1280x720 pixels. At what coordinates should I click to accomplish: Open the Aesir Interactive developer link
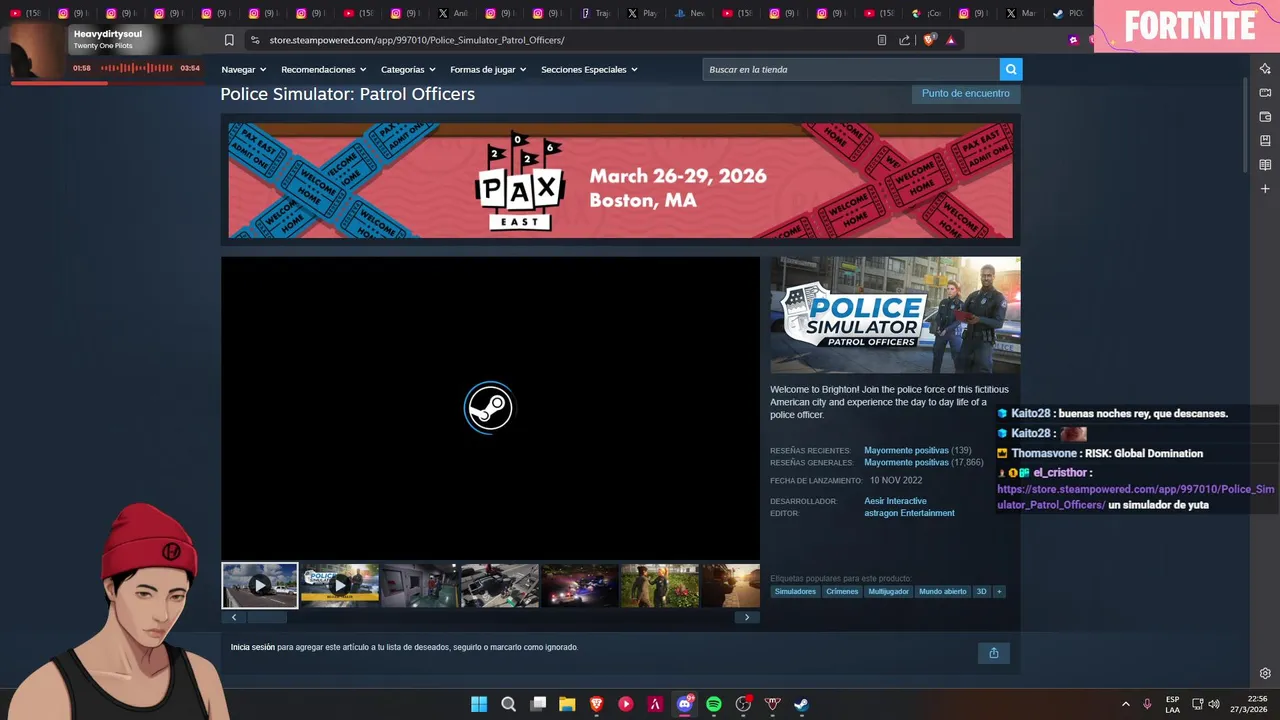895,501
